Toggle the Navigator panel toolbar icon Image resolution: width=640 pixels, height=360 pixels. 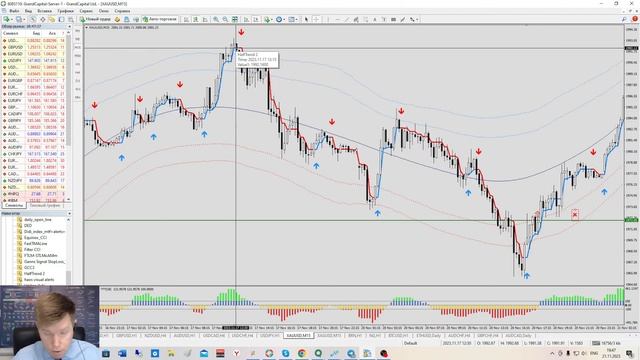pyautogui.click(x=51, y=19)
